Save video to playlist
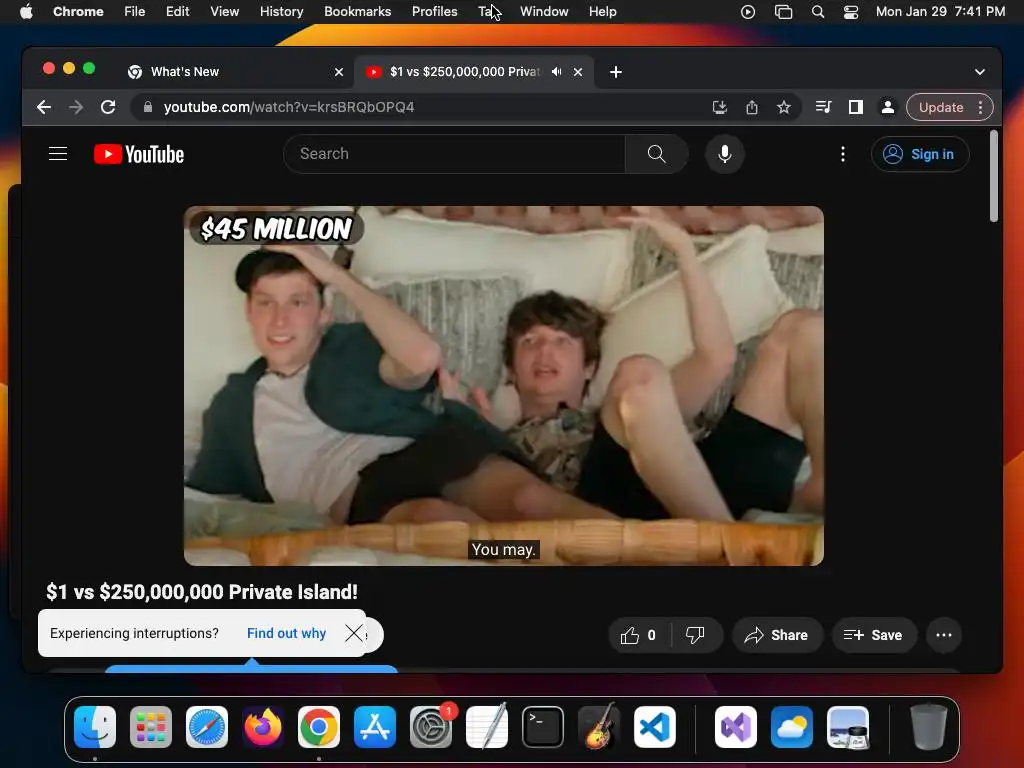The image size is (1024, 768). (874, 635)
